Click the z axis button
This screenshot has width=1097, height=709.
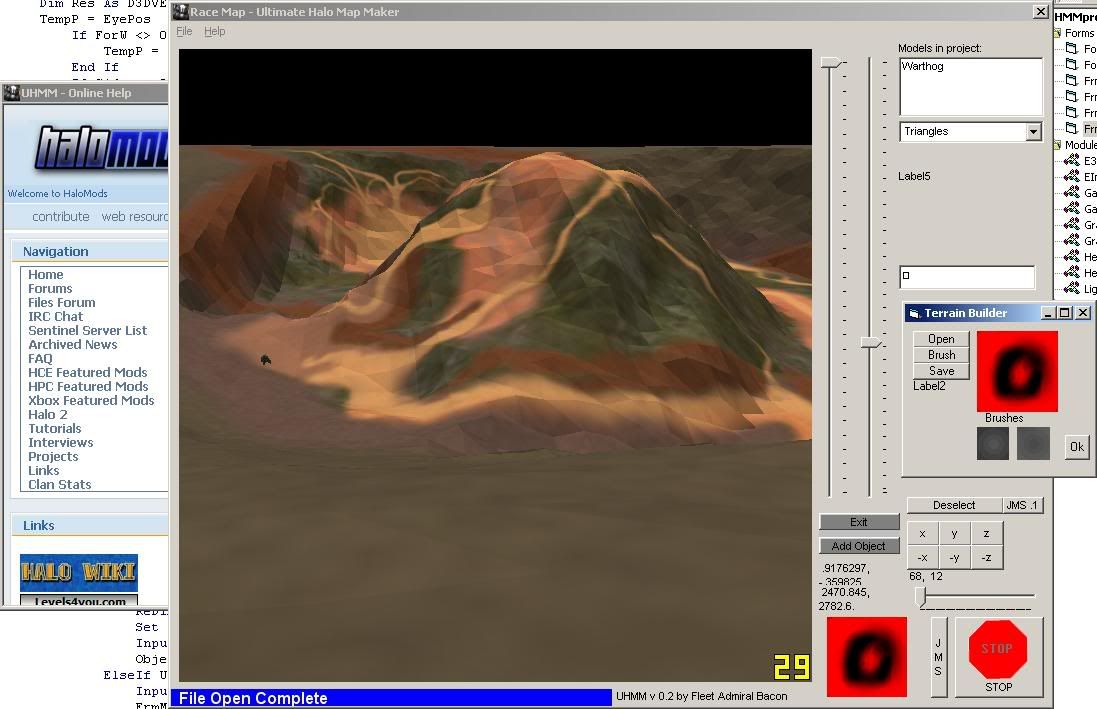pyautogui.click(x=986, y=534)
